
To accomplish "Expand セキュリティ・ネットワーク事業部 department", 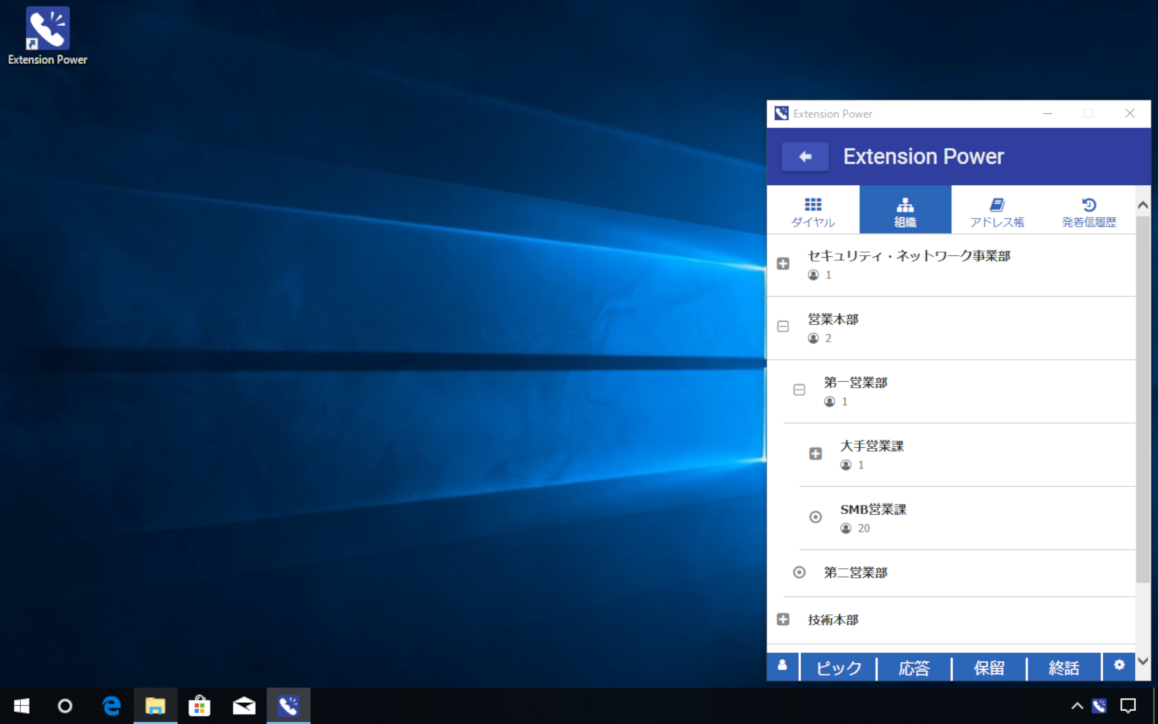I will (x=782, y=263).
